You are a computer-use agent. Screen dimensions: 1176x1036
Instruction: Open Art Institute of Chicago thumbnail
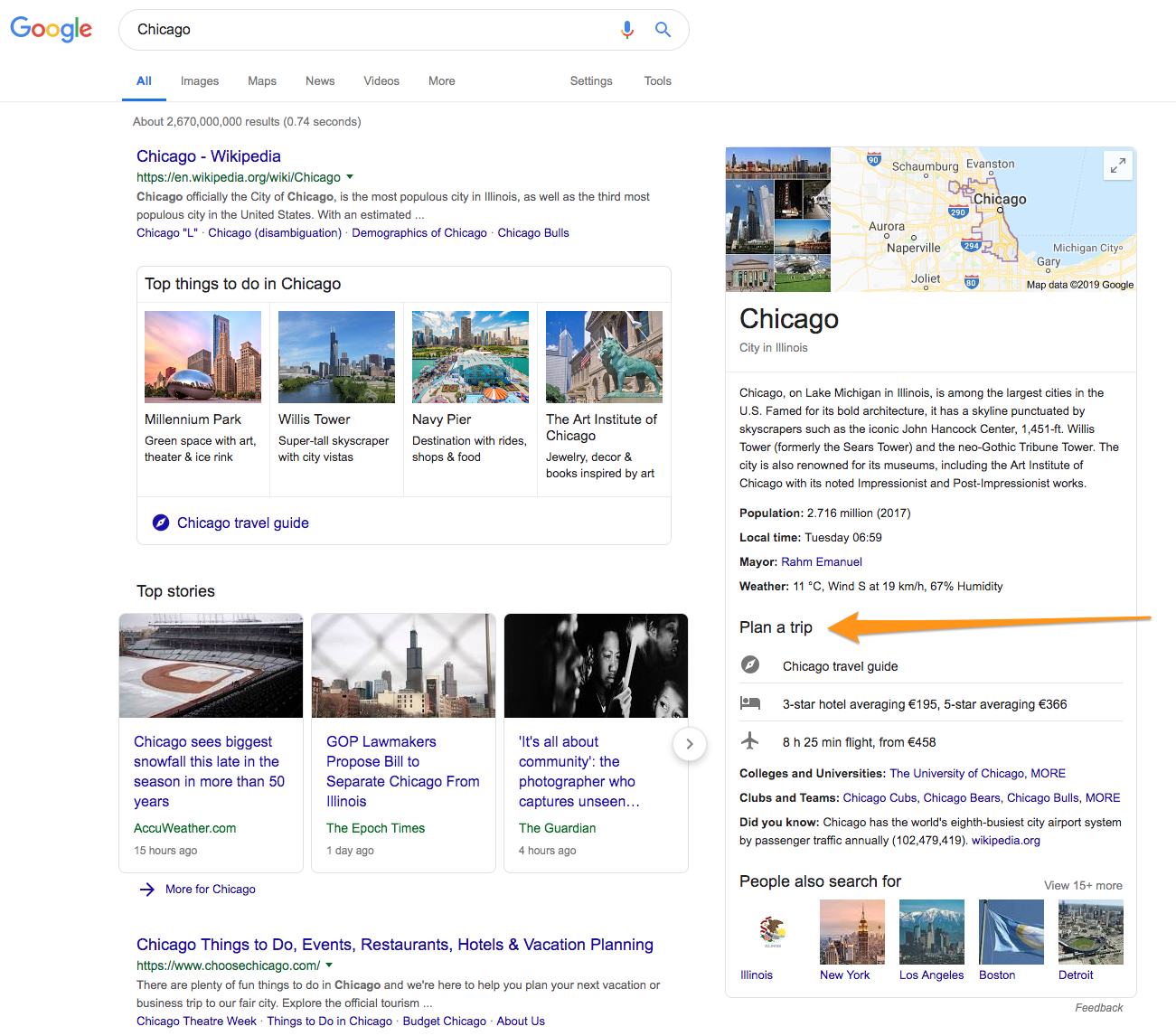pos(604,357)
